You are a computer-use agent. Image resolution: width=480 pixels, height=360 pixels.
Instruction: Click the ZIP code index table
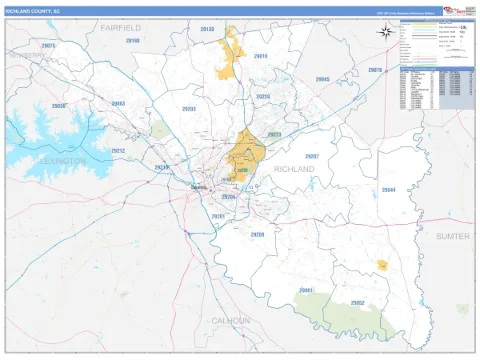(437, 88)
